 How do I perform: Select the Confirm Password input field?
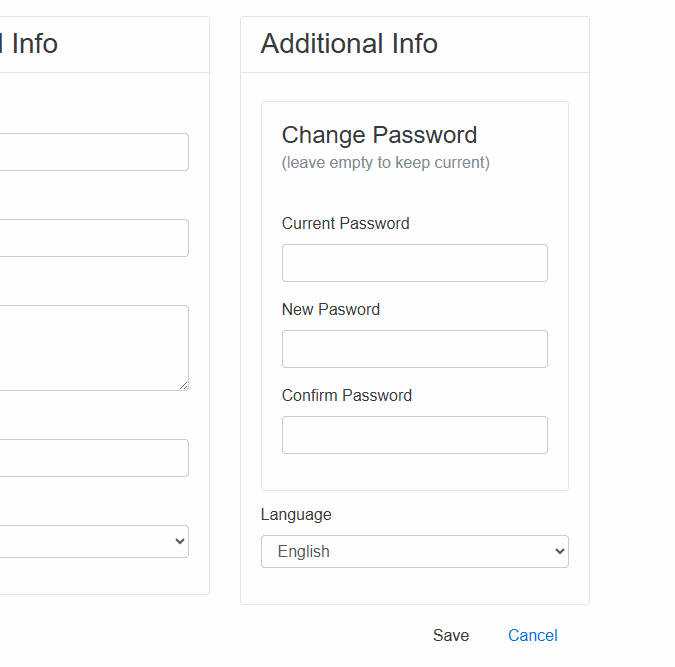click(x=414, y=435)
